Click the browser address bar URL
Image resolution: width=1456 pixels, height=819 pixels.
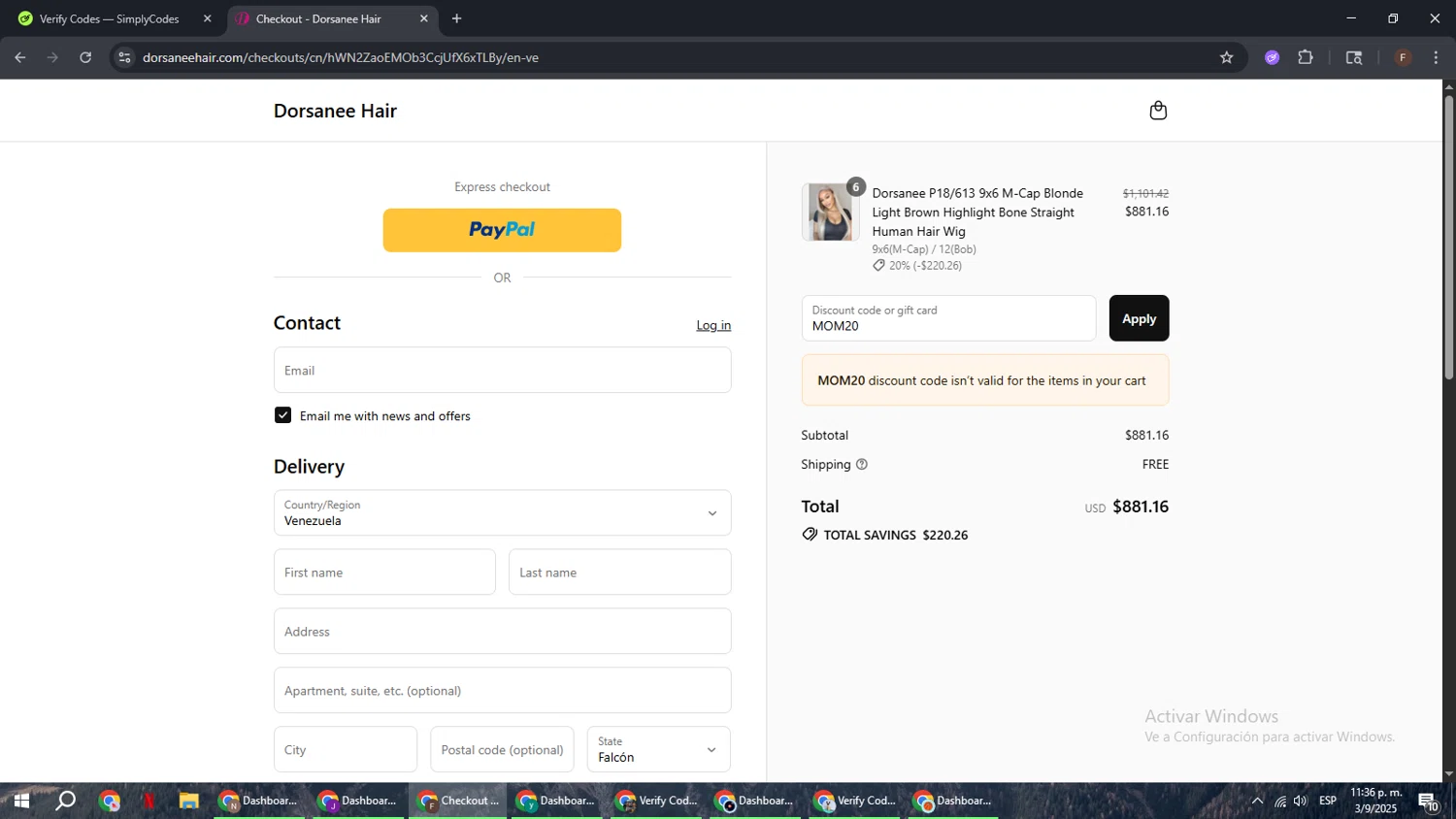(341, 57)
